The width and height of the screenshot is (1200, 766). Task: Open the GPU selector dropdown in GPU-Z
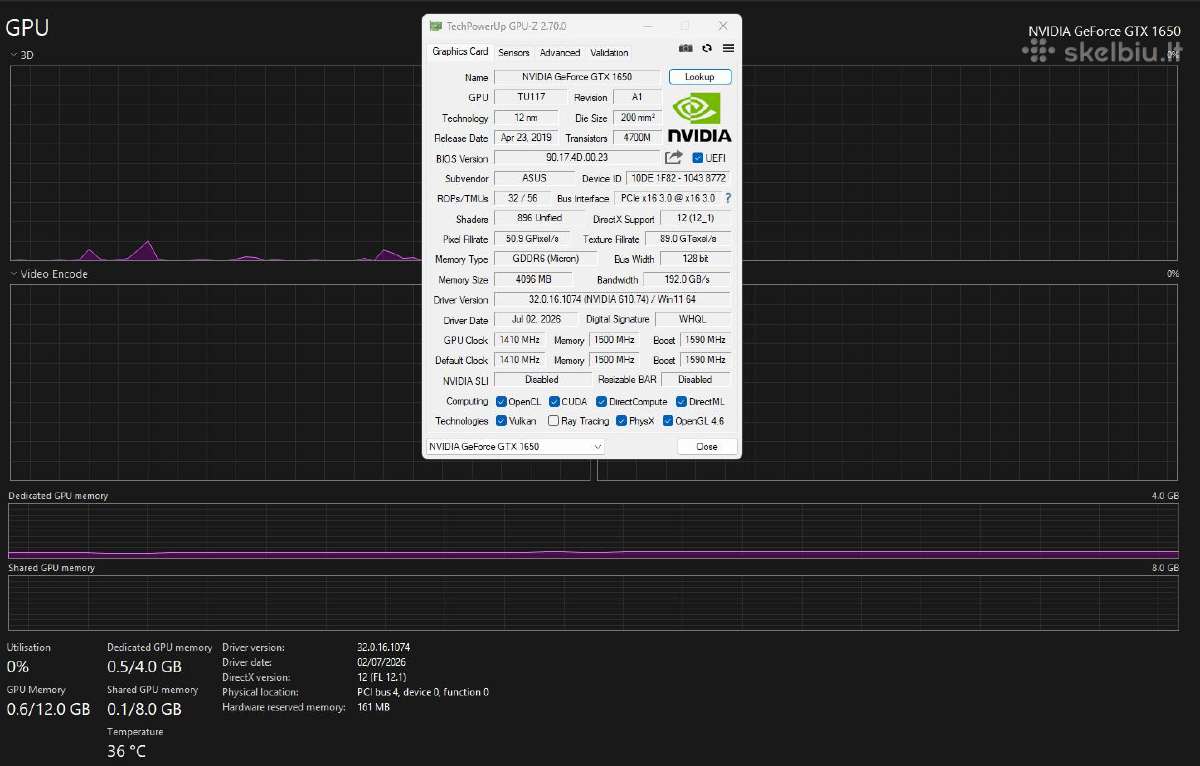click(x=516, y=447)
